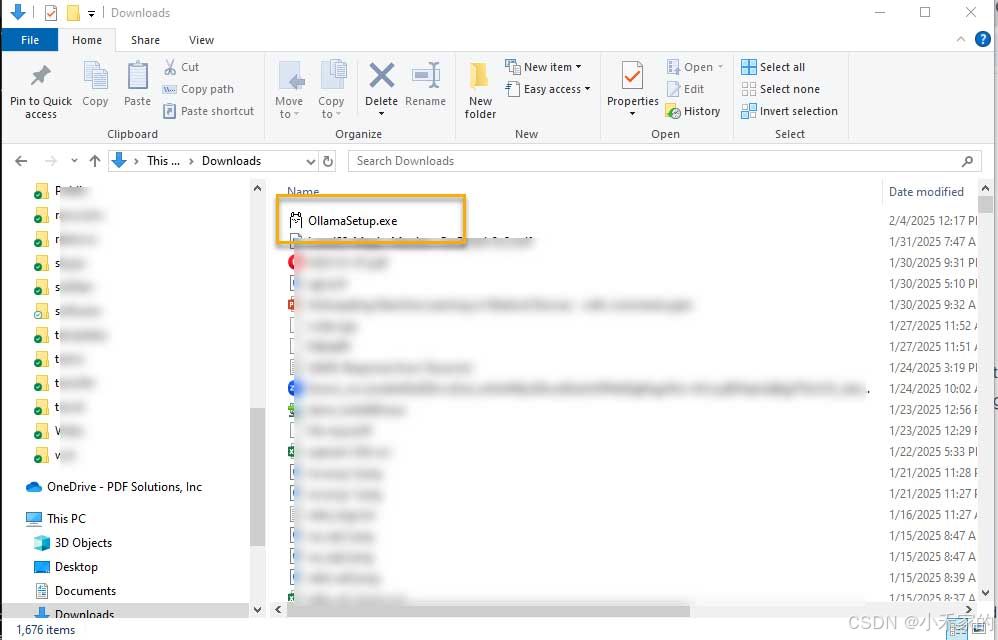The width and height of the screenshot is (998, 640).
Task: Select the OllamaSetup.exe file
Action: (352, 221)
